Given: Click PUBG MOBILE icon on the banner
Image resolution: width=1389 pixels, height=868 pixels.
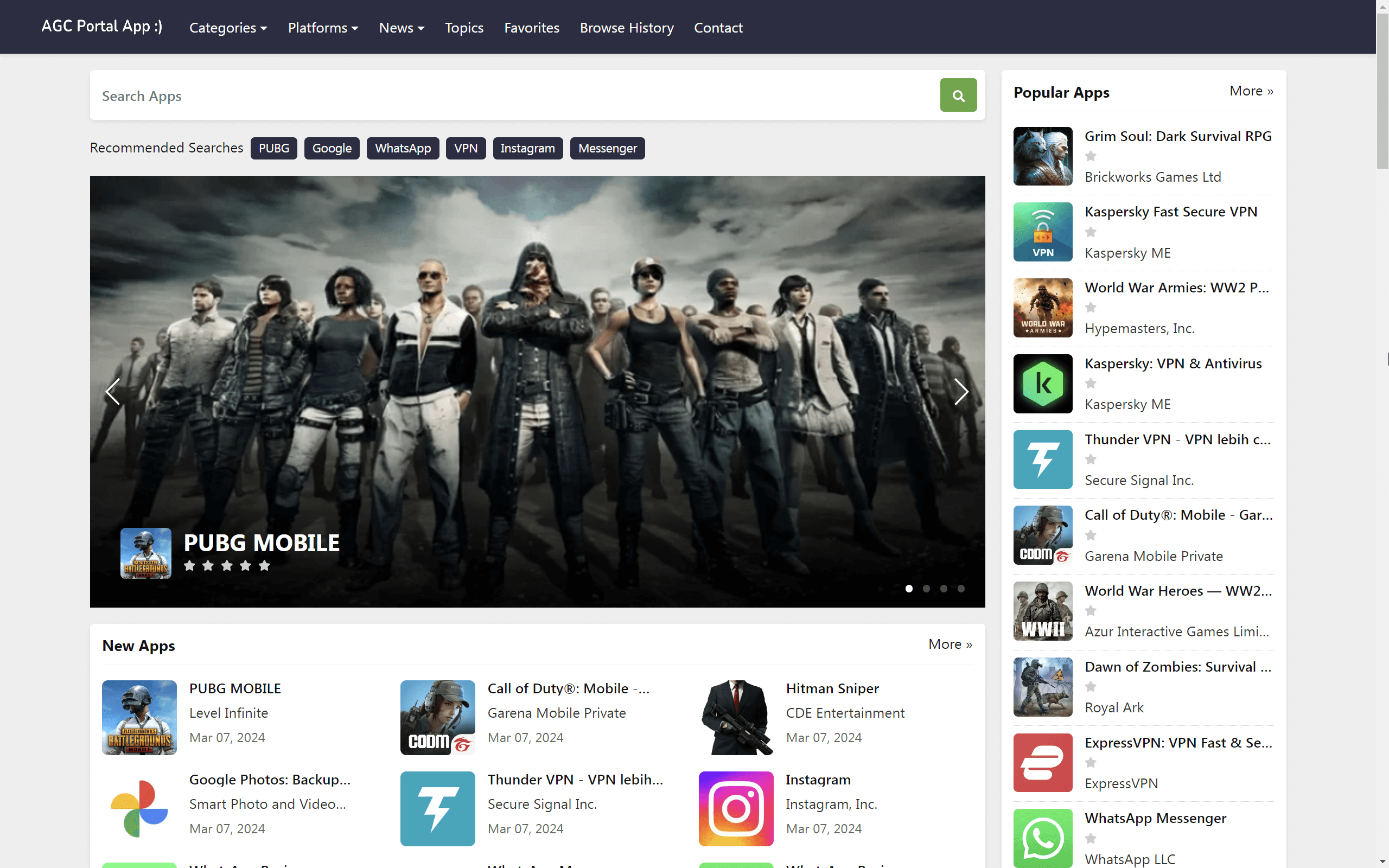Looking at the screenshot, I should point(146,553).
